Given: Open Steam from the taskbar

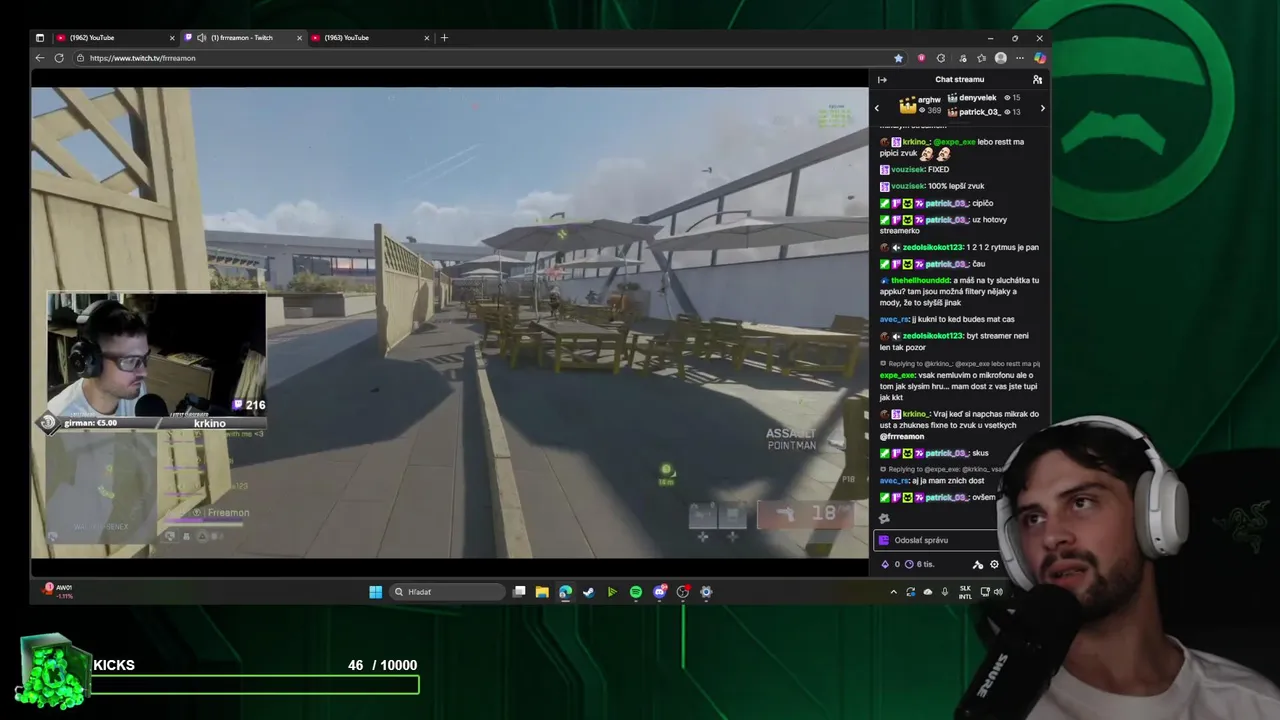Looking at the screenshot, I should (588, 592).
